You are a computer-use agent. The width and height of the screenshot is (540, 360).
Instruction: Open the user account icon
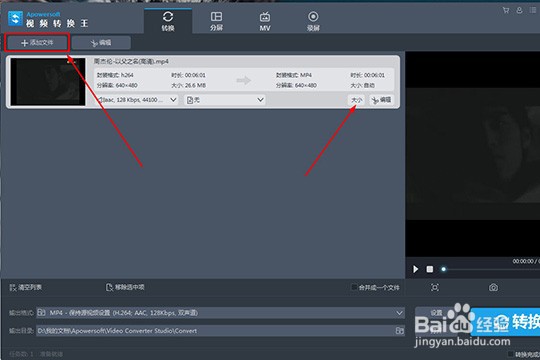coord(519,10)
